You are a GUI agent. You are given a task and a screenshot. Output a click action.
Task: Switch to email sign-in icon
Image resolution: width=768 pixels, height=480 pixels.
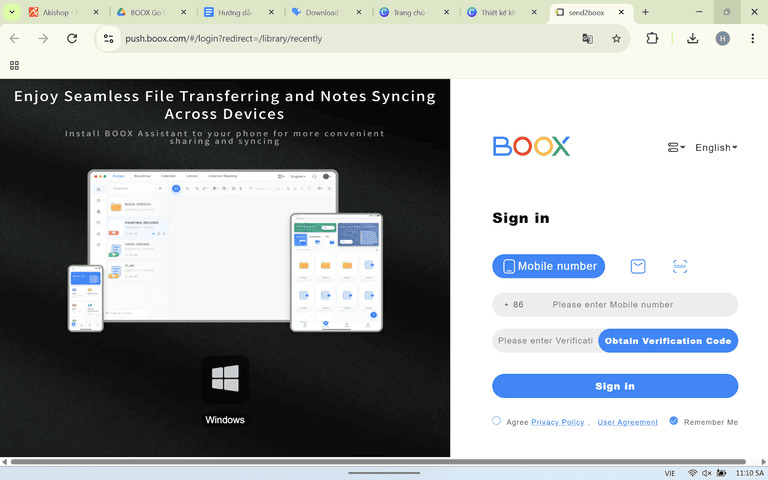(x=638, y=266)
